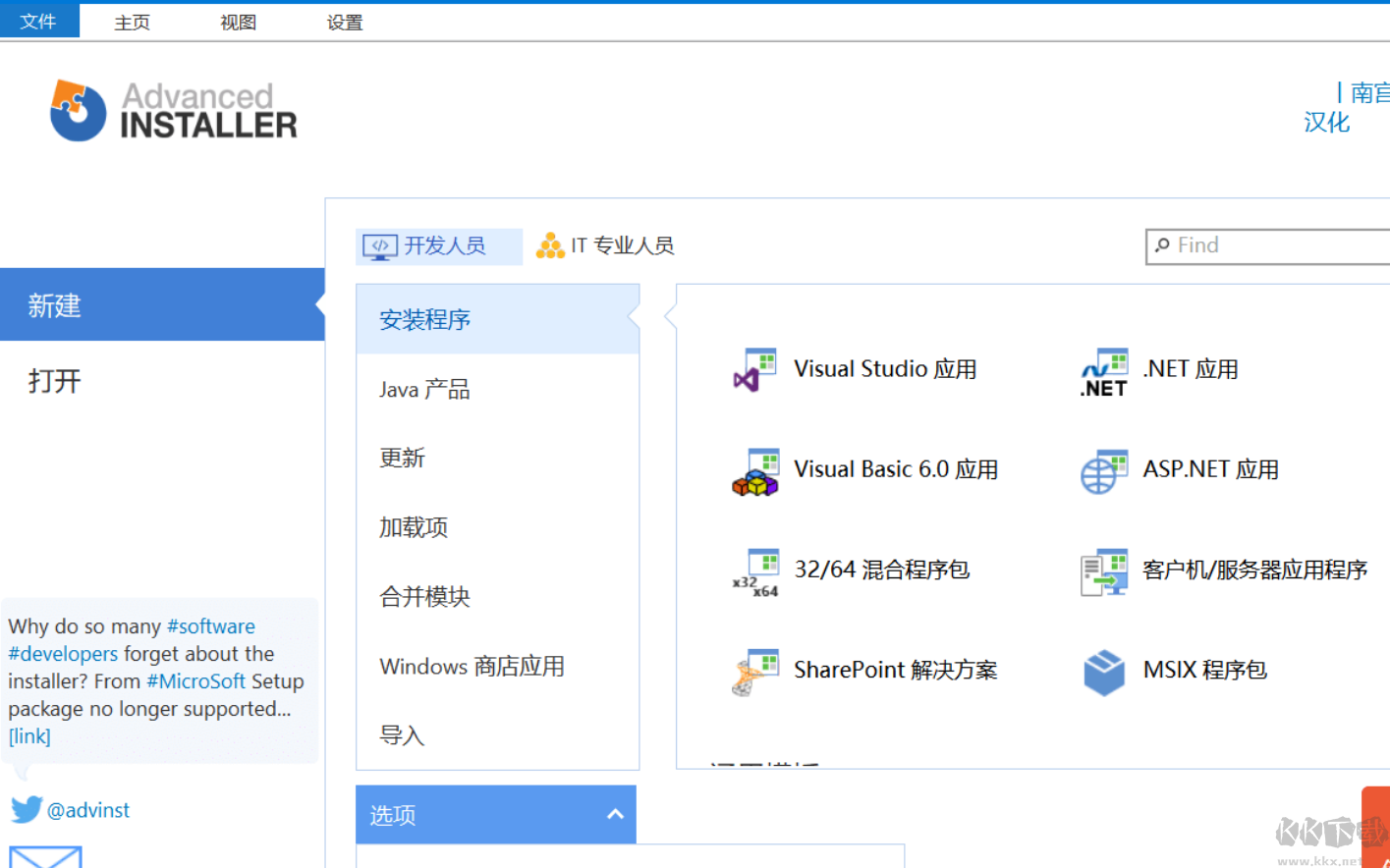
Task: Open the 视图 menu
Action: (237, 21)
